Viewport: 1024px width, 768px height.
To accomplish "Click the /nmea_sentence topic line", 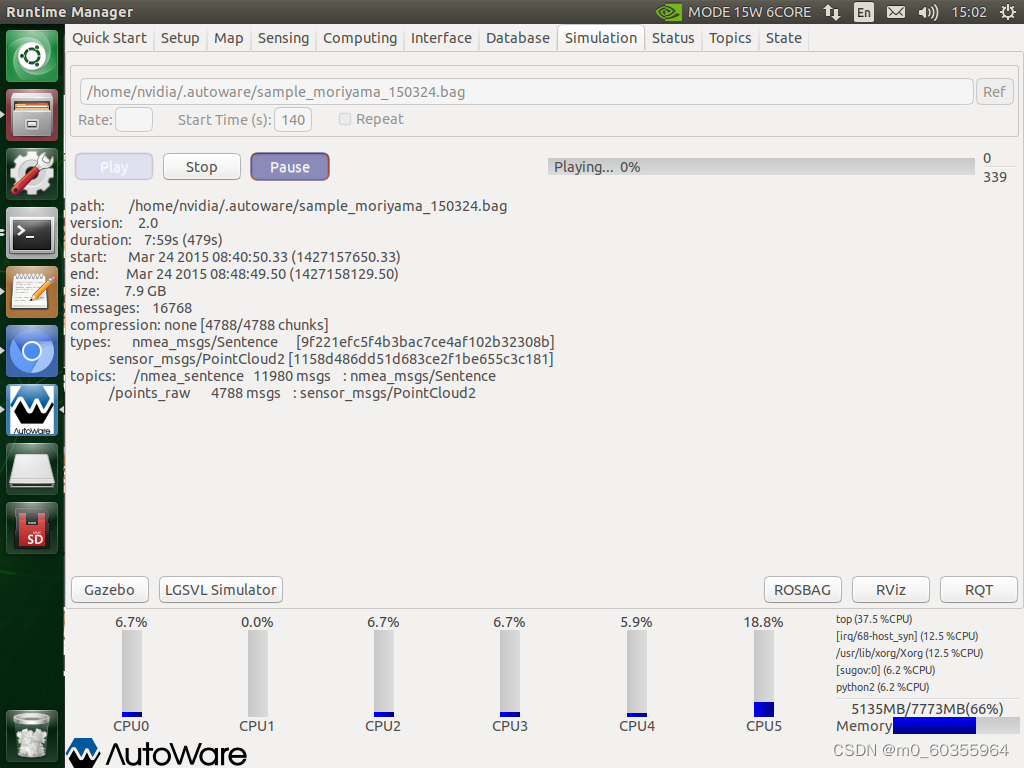I will pos(315,376).
